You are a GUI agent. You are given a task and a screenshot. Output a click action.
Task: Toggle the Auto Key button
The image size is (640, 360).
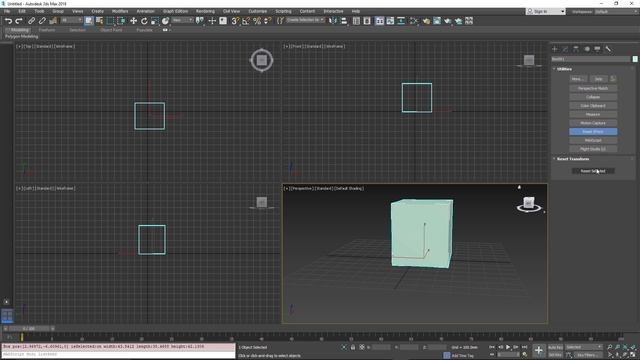tap(555, 347)
